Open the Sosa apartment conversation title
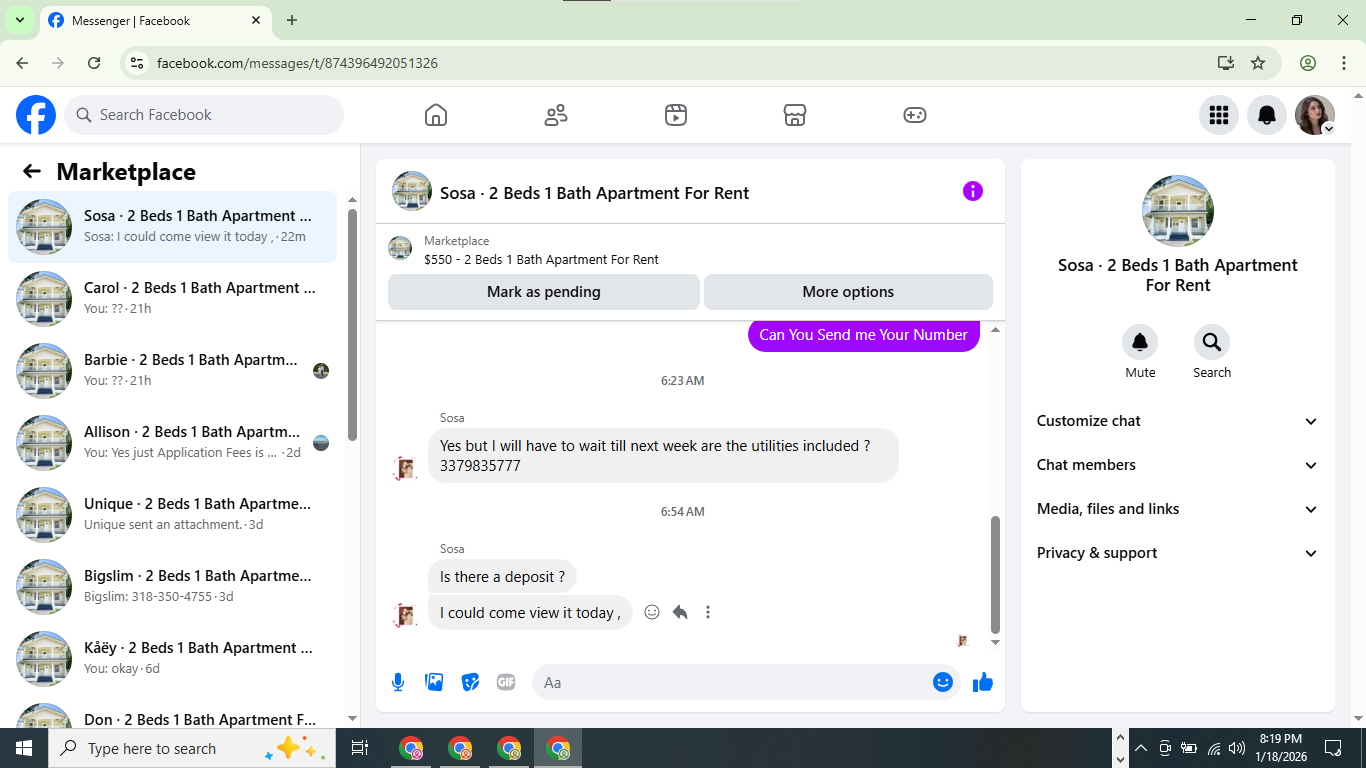 (x=594, y=193)
